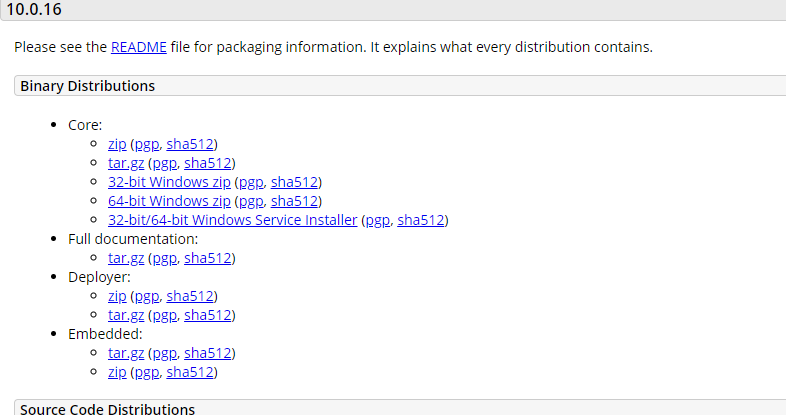Open pgp signature for Core zip

[x=147, y=144]
